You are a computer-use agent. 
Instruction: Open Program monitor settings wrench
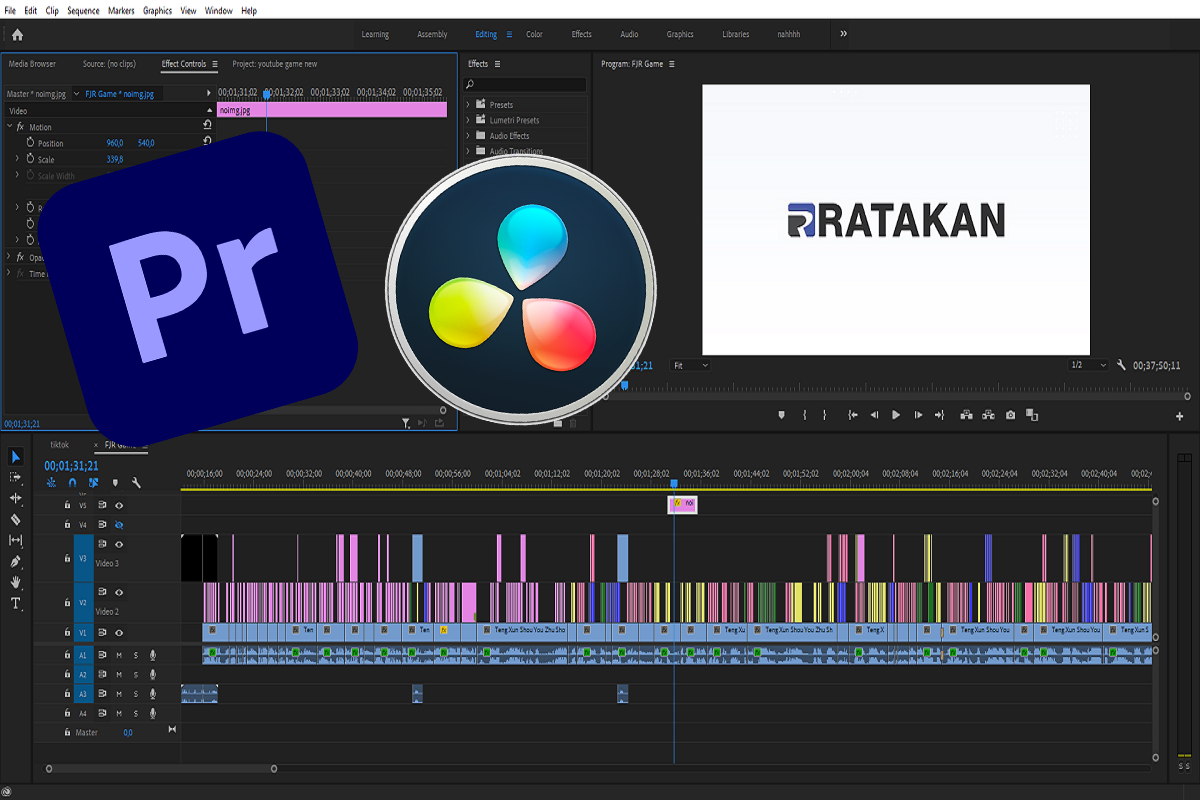(1122, 365)
